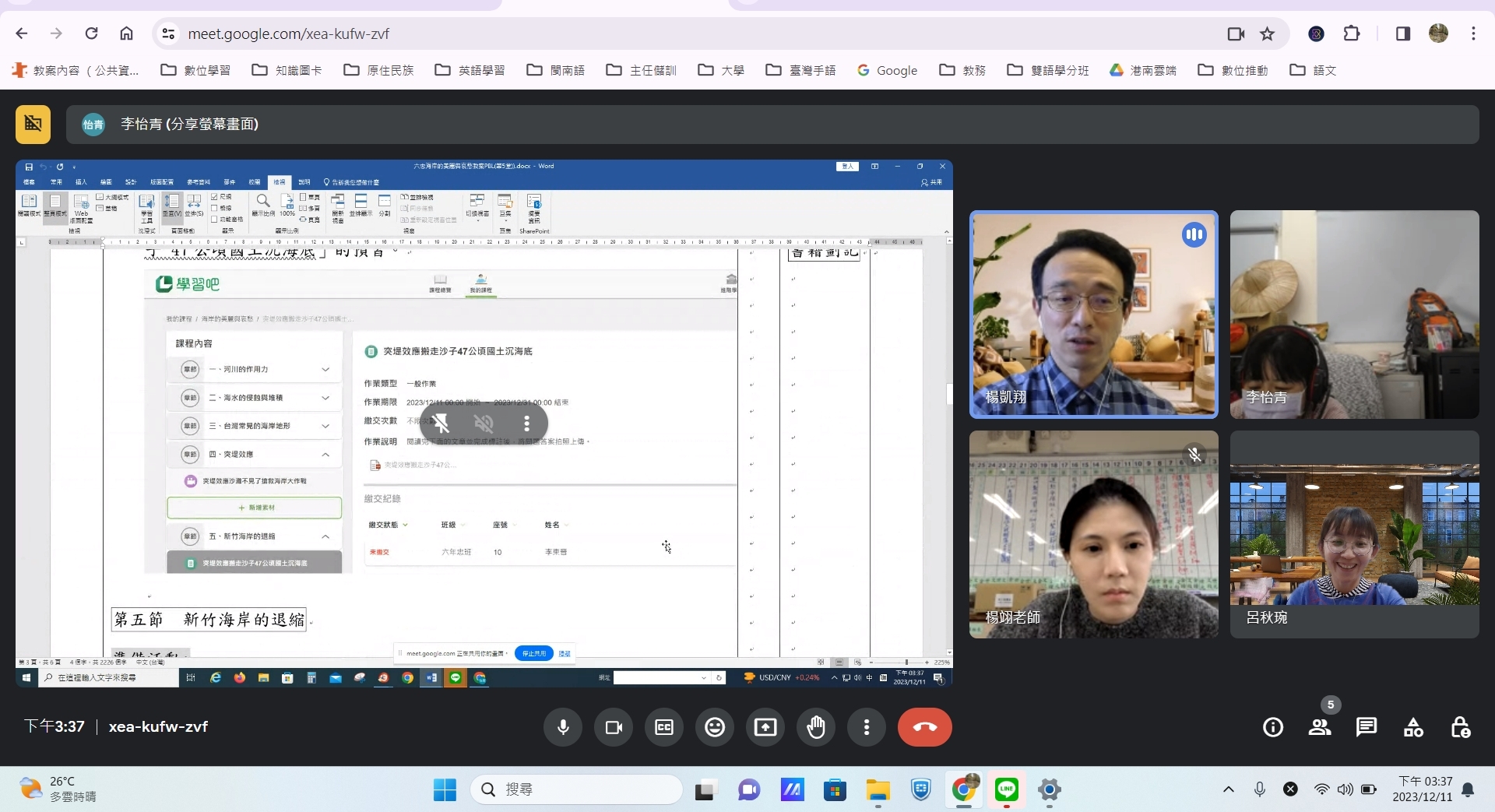Open the host controls lock icon
The image size is (1495, 812).
click(x=1460, y=727)
